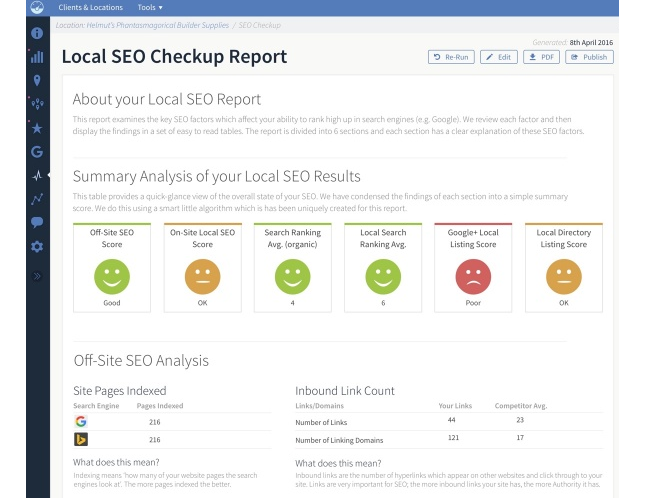Open the line graph rankings icon
Image resolution: width=648 pixels, height=498 pixels.
pos(37,199)
